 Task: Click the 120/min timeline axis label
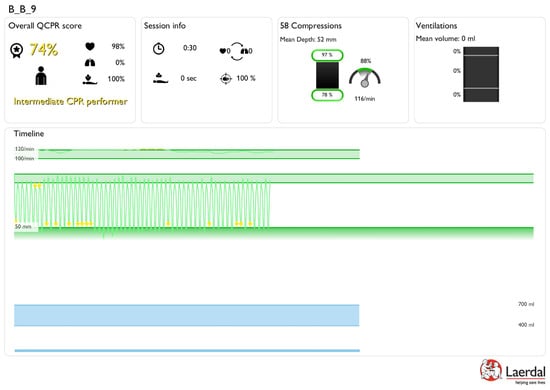[25, 149]
